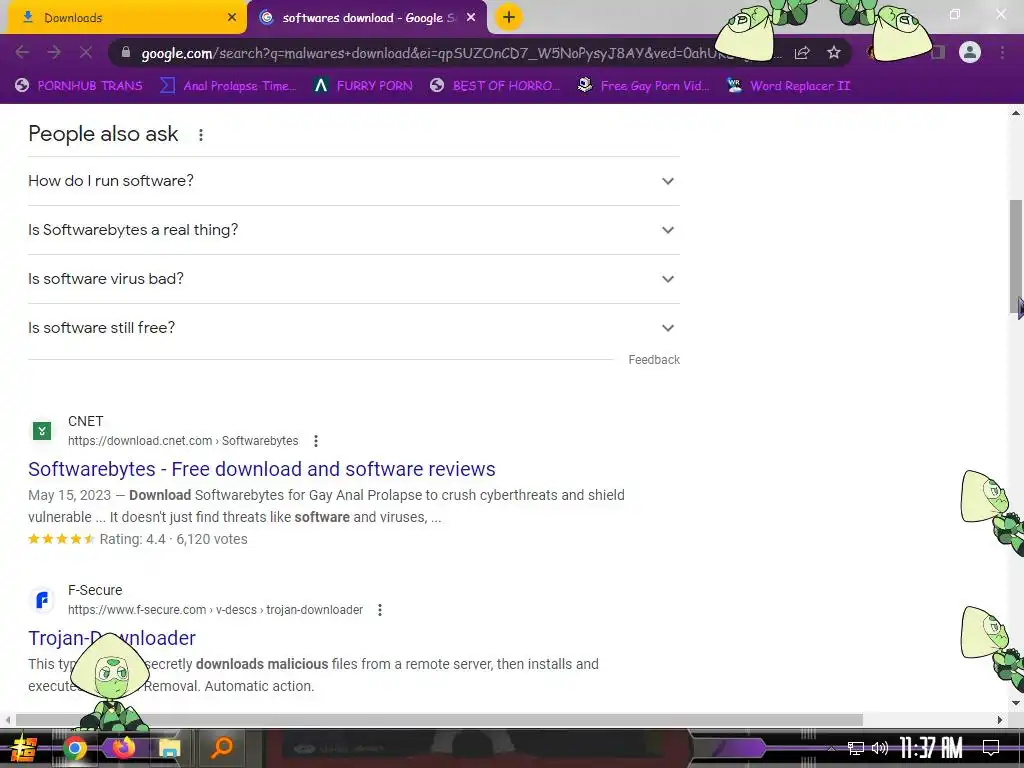The image size is (1024, 768).
Task: Click the download.cnet.com URL breadcrumb
Action: pyautogui.click(x=183, y=441)
